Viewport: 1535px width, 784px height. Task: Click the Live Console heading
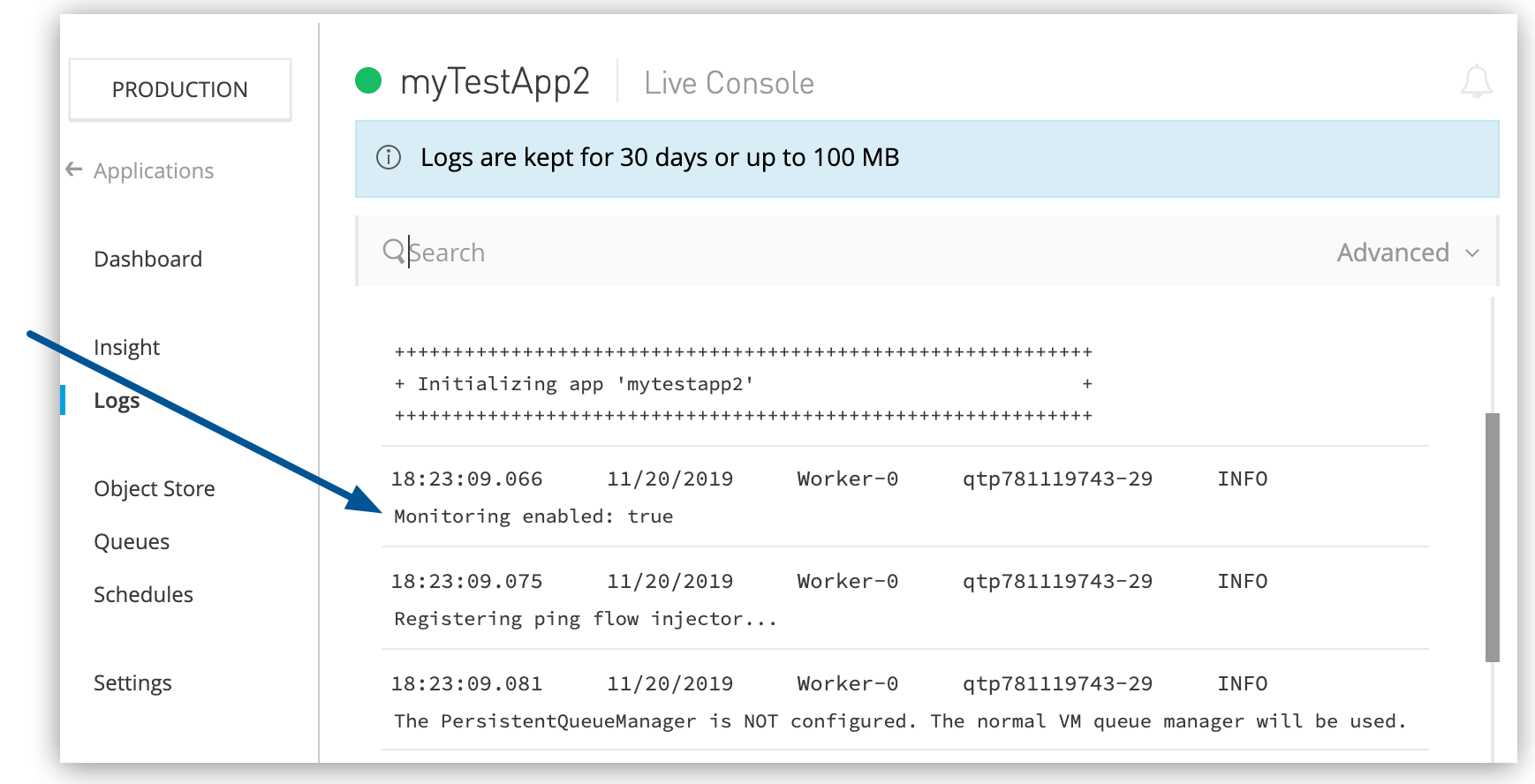coord(729,83)
